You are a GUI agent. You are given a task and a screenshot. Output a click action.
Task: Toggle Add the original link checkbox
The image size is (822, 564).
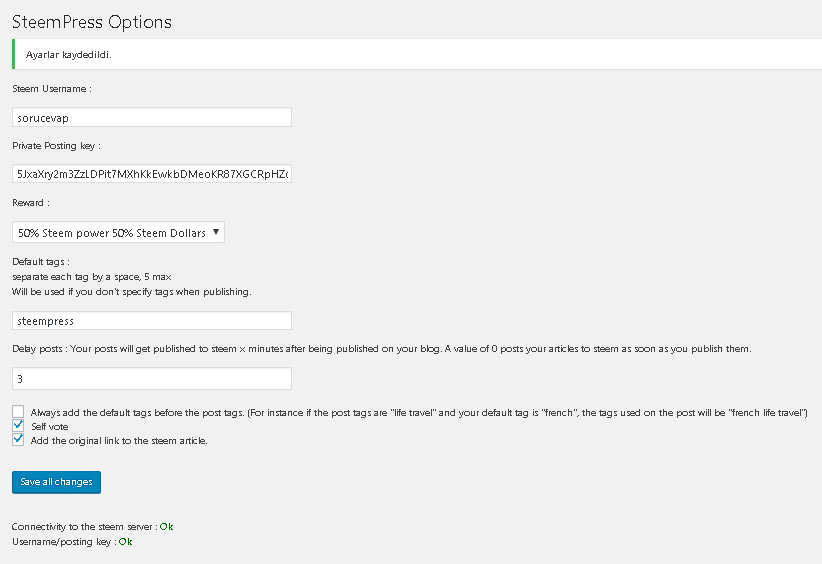18,440
